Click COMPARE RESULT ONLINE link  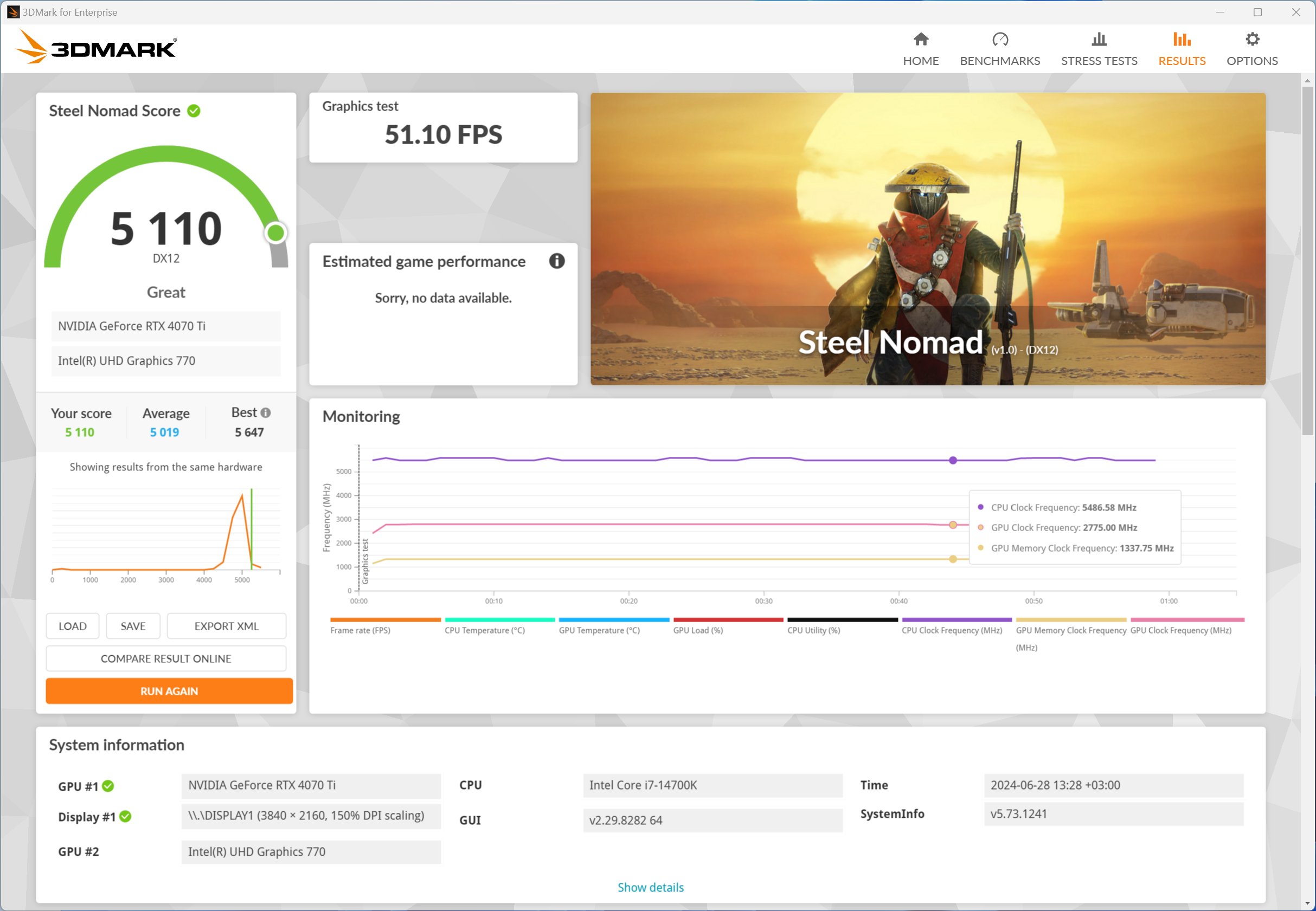pos(166,658)
